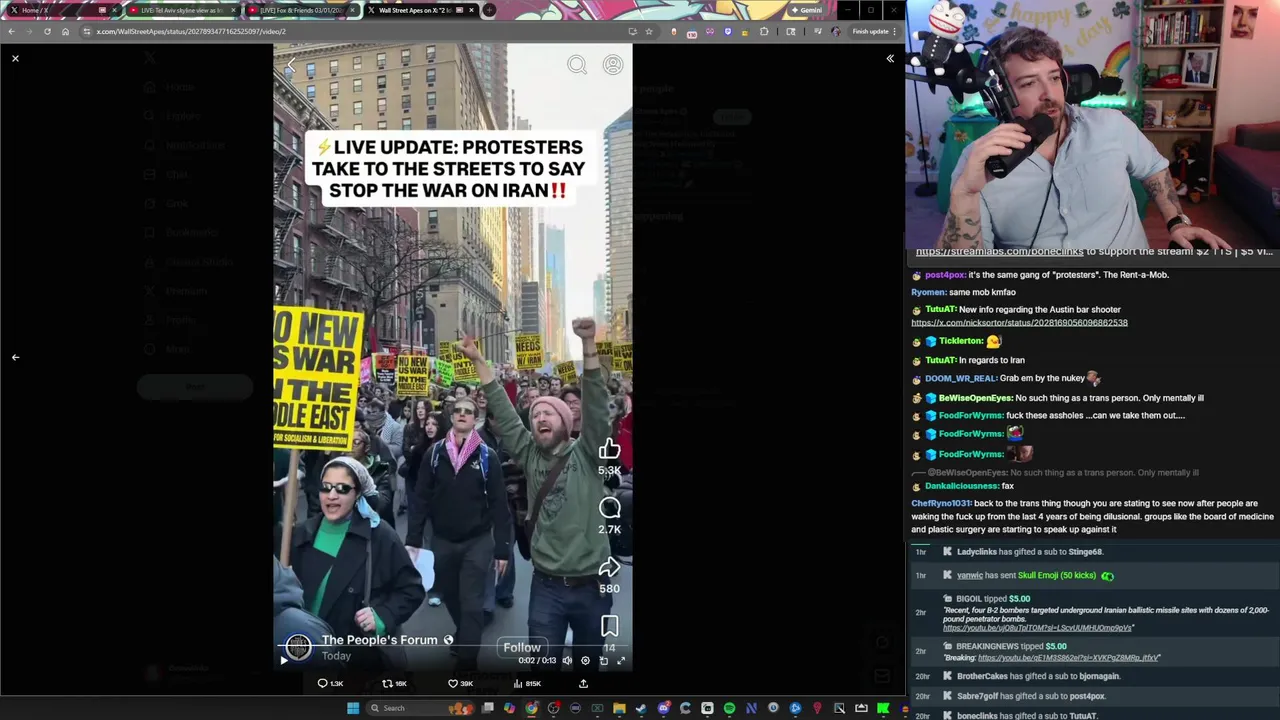1280x720 pixels.
Task: Open BIGOIL's youtu.be link
Action: pos(1037,628)
